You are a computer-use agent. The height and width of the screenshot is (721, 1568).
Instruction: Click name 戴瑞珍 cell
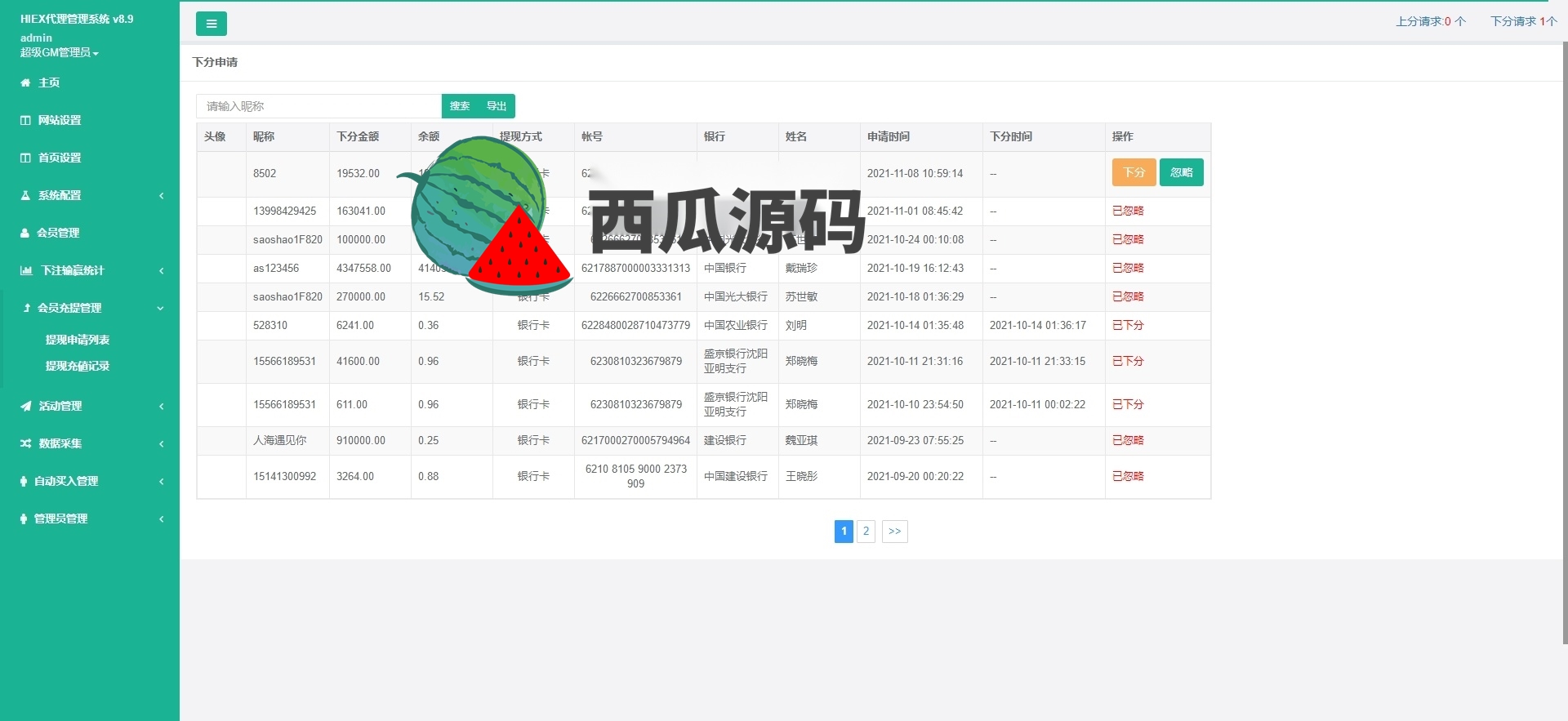click(x=801, y=268)
